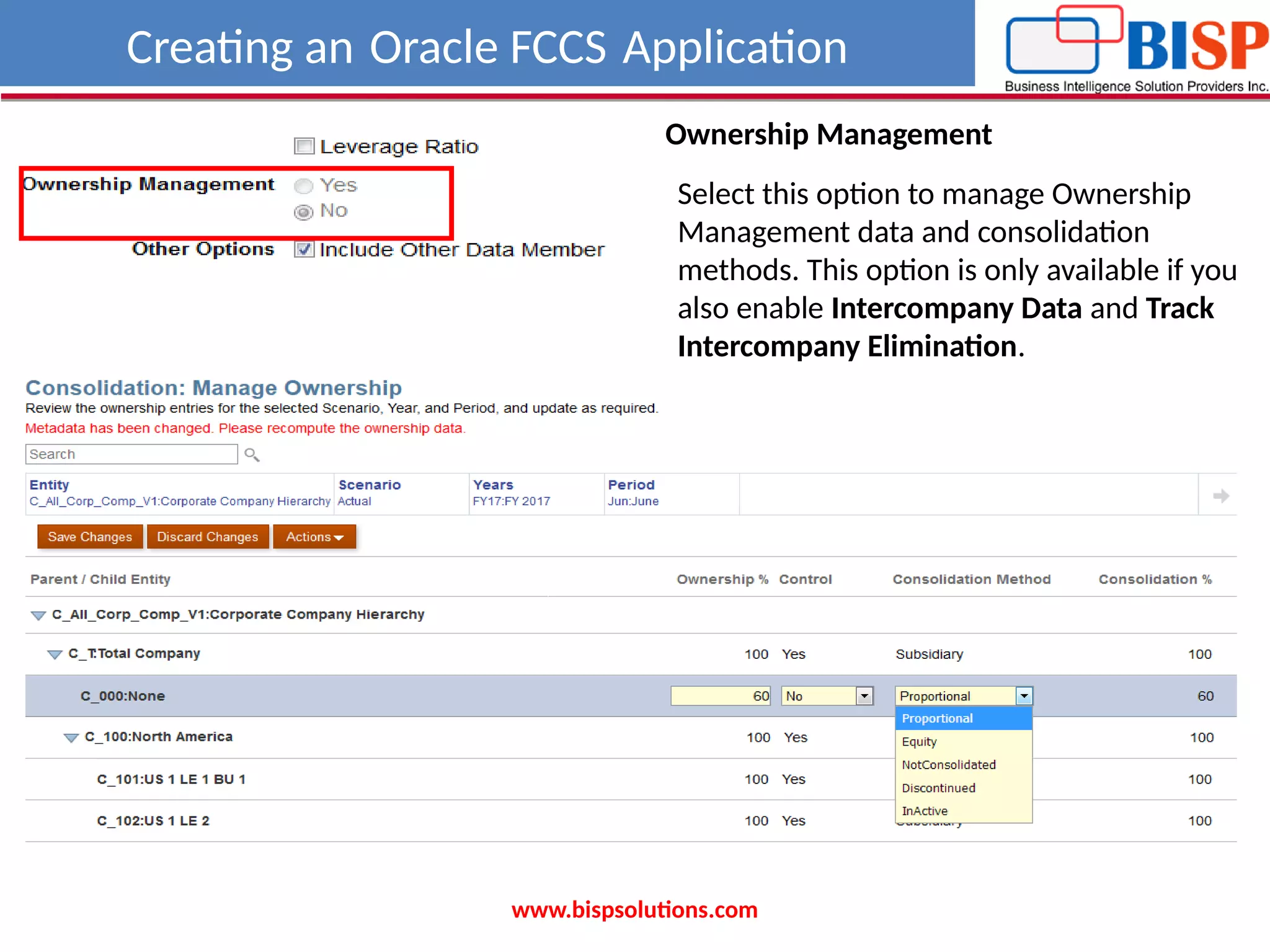Click the Parent / Child Entity column header
Image resolution: width=1270 pixels, height=952 pixels.
coord(100,580)
